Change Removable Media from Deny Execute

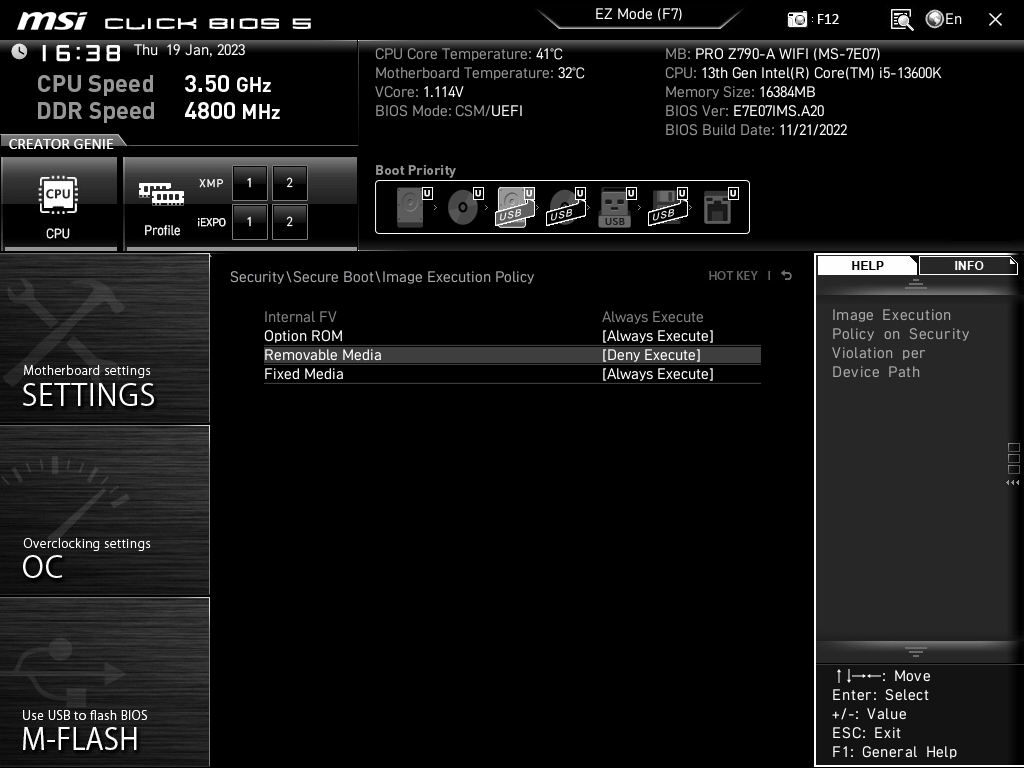pyautogui.click(x=652, y=354)
